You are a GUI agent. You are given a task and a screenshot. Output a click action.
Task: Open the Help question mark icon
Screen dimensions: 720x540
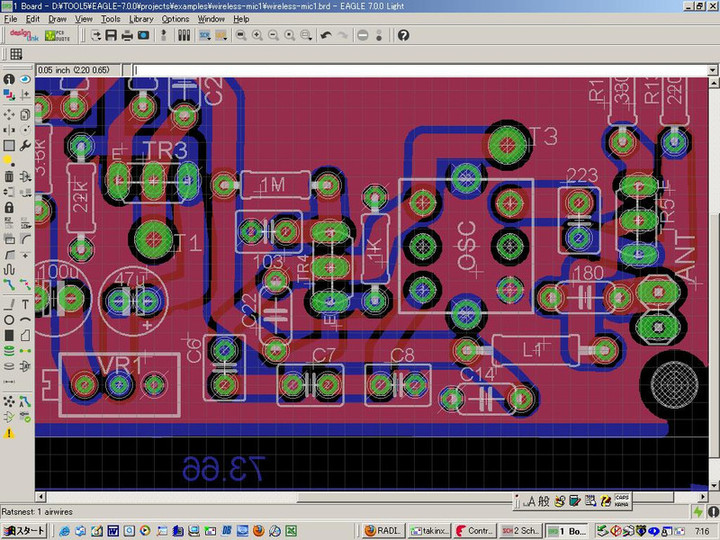coord(403,35)
